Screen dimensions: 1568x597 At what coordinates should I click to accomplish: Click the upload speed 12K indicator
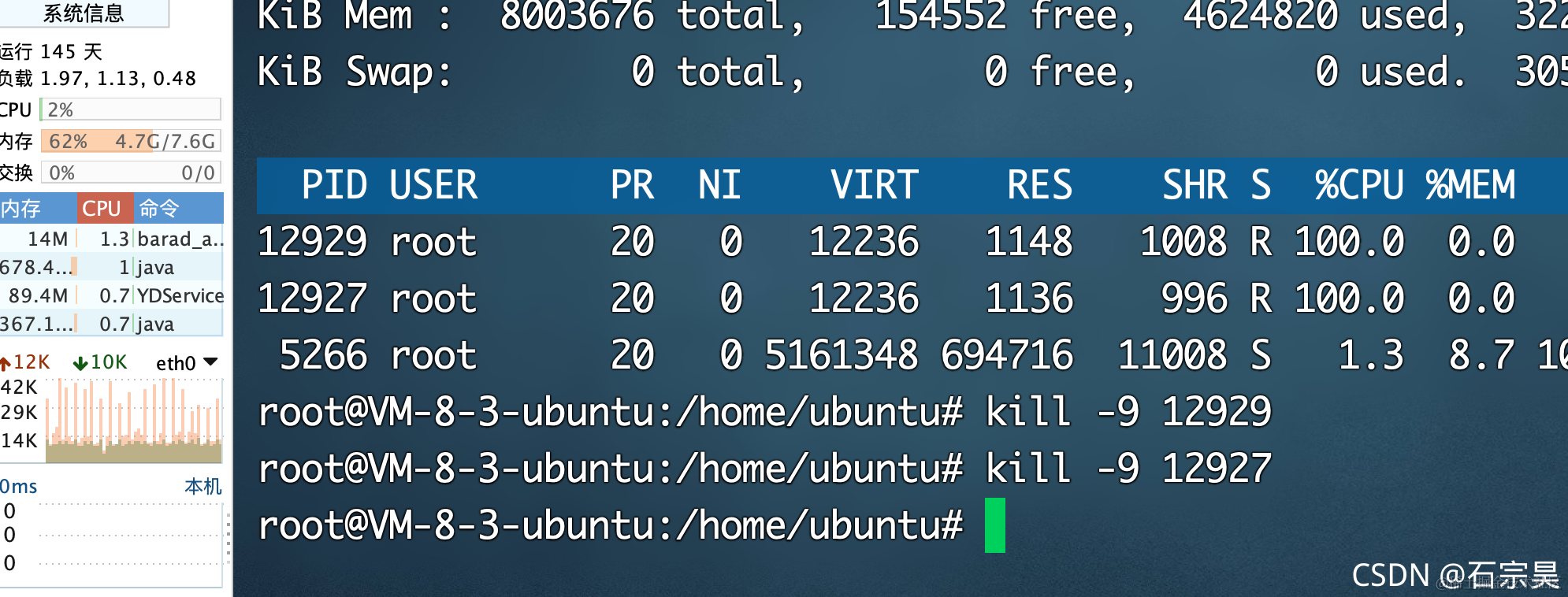tap(25, 362)
